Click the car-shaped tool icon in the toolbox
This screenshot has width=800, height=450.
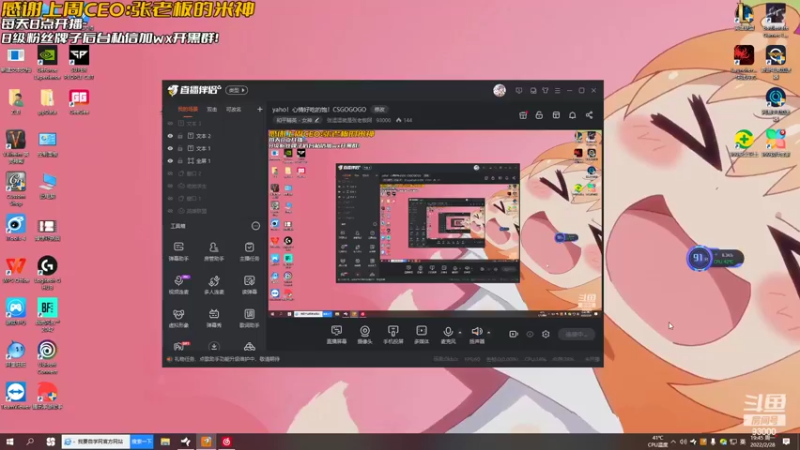click(x=249, y=346)
